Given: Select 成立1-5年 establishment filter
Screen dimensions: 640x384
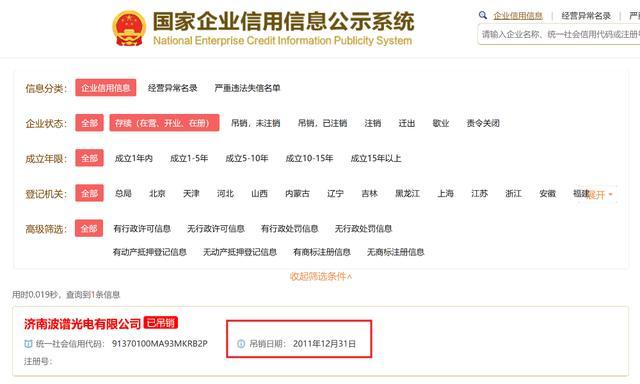Looking at the screenshot, I should [189, 158].
